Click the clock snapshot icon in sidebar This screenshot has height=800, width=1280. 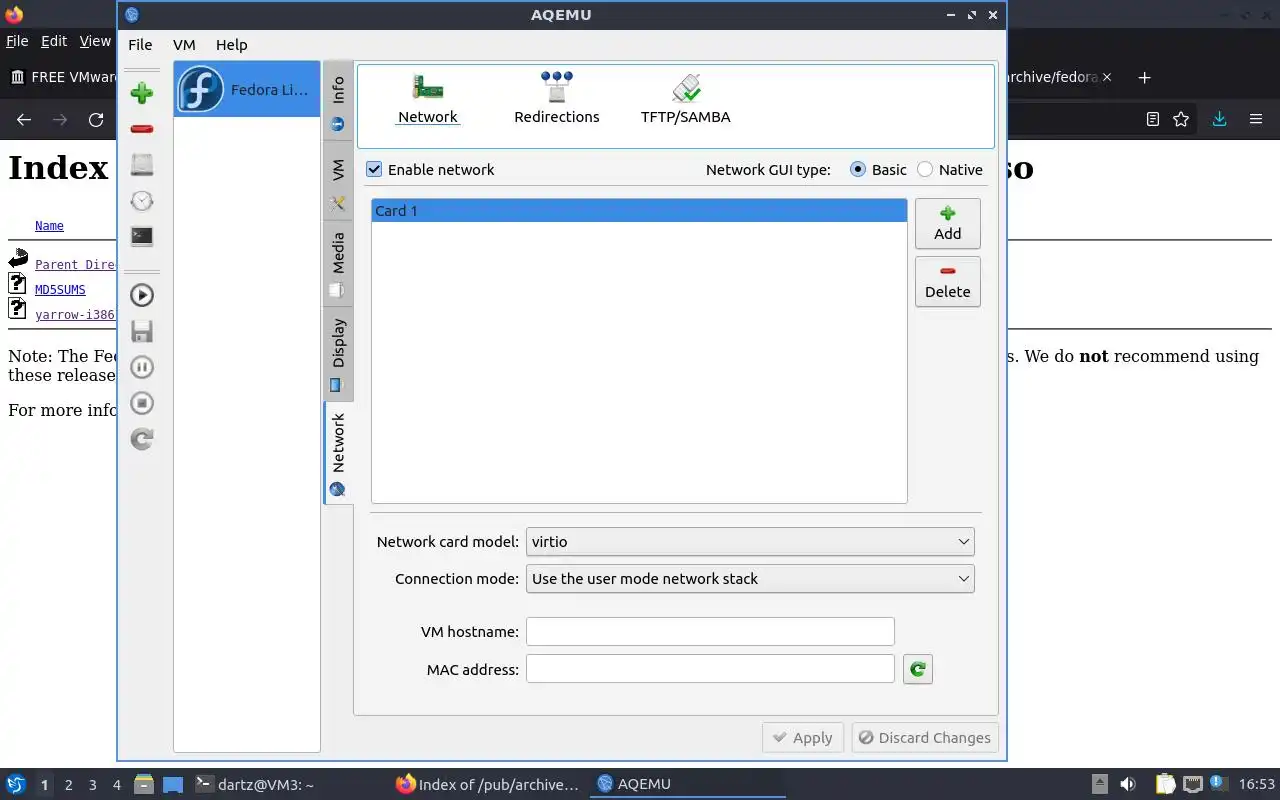point(142,201)
